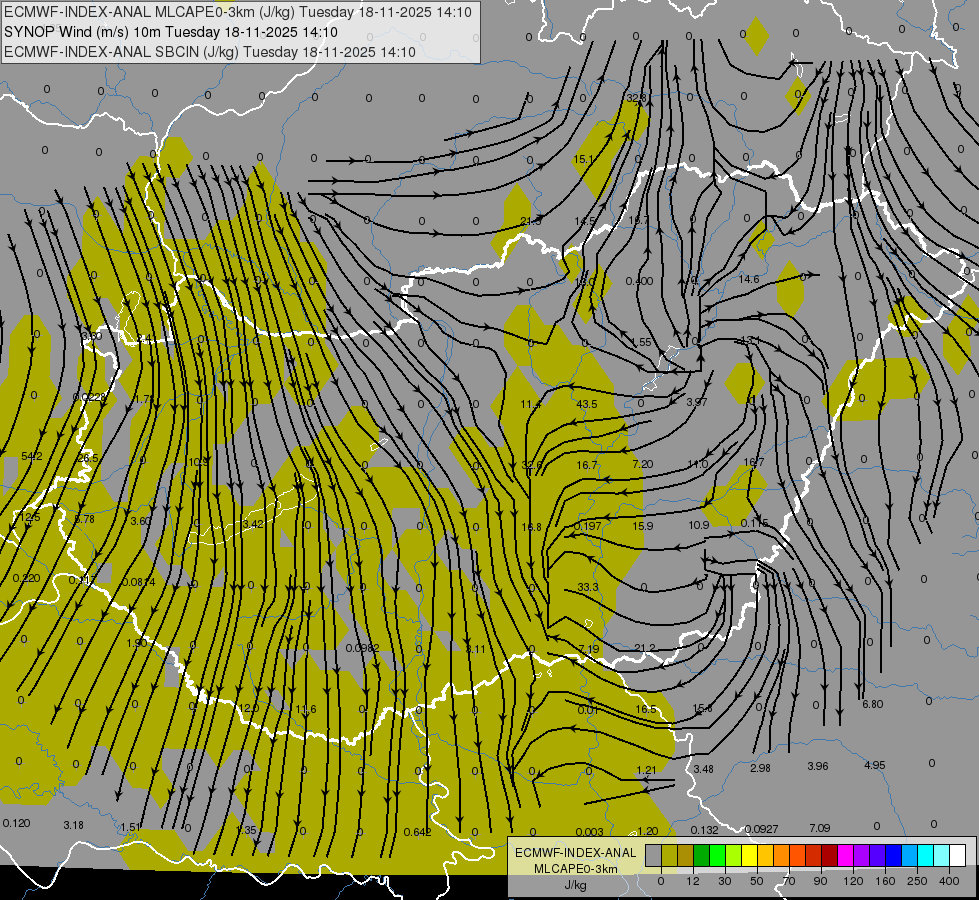979x900 pixels.
Task: Click the map value 32.8
Action: pos(636,98)
